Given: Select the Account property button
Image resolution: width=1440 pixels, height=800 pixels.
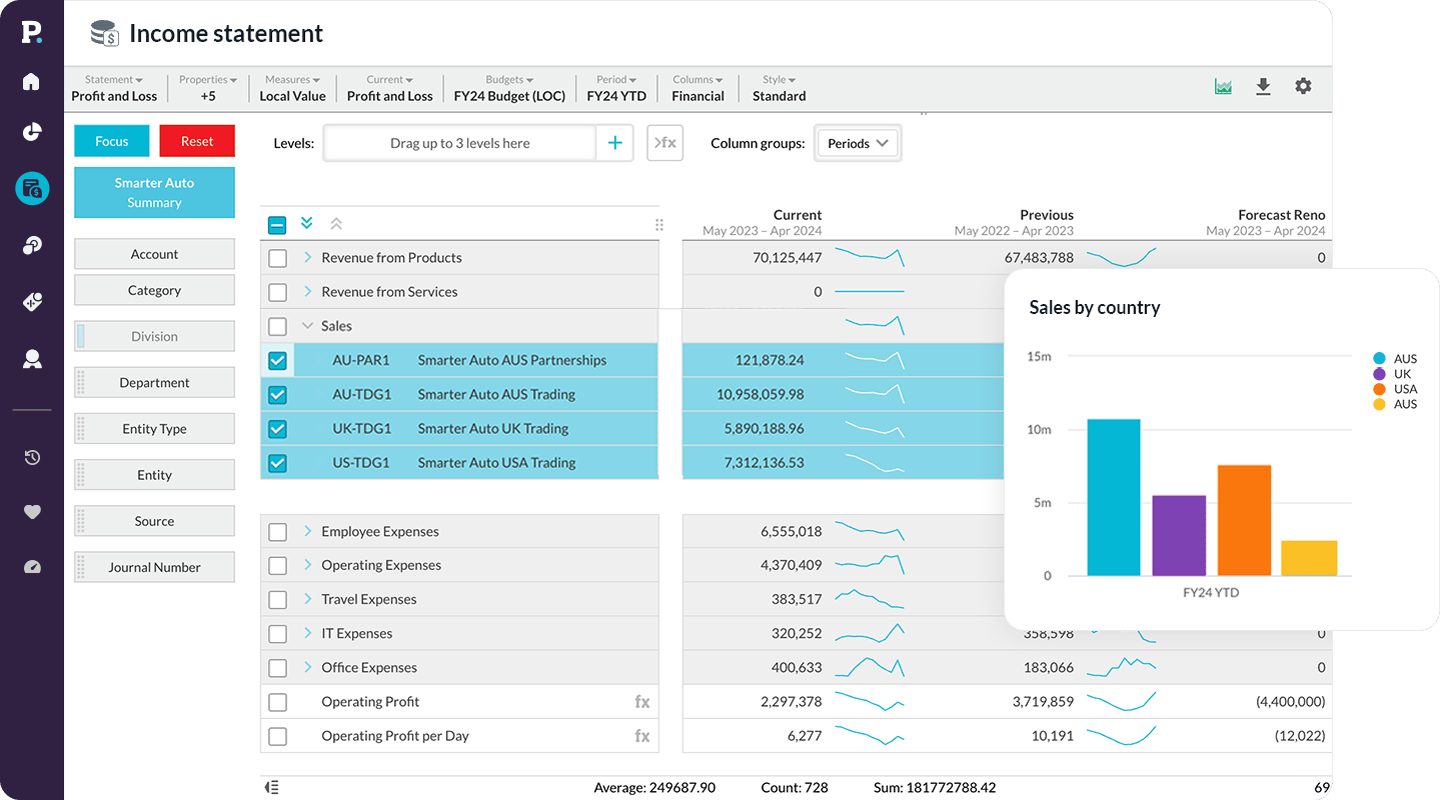Looking at the screenshot, I should click(154, 254).
